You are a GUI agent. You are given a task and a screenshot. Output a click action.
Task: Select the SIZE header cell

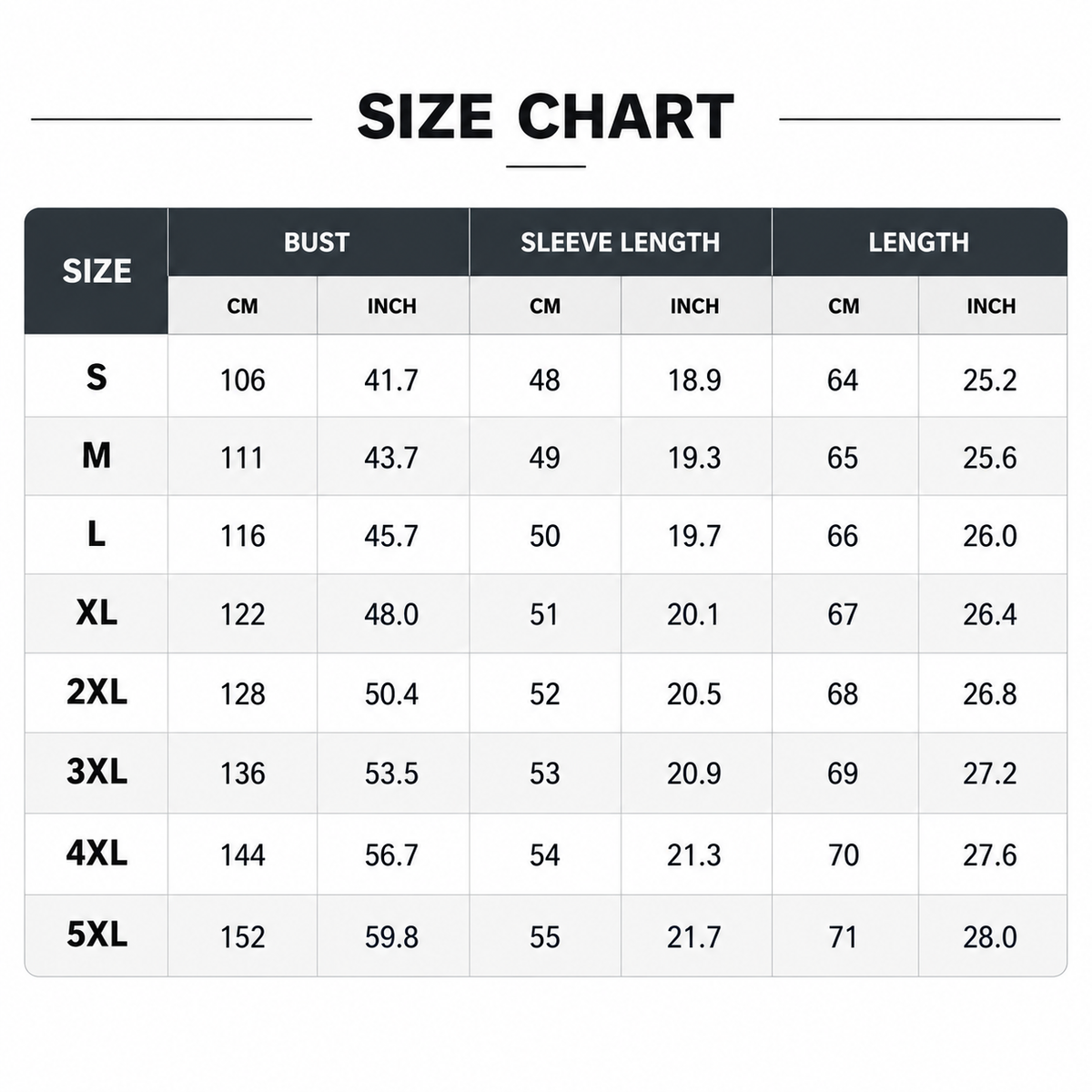96,271
